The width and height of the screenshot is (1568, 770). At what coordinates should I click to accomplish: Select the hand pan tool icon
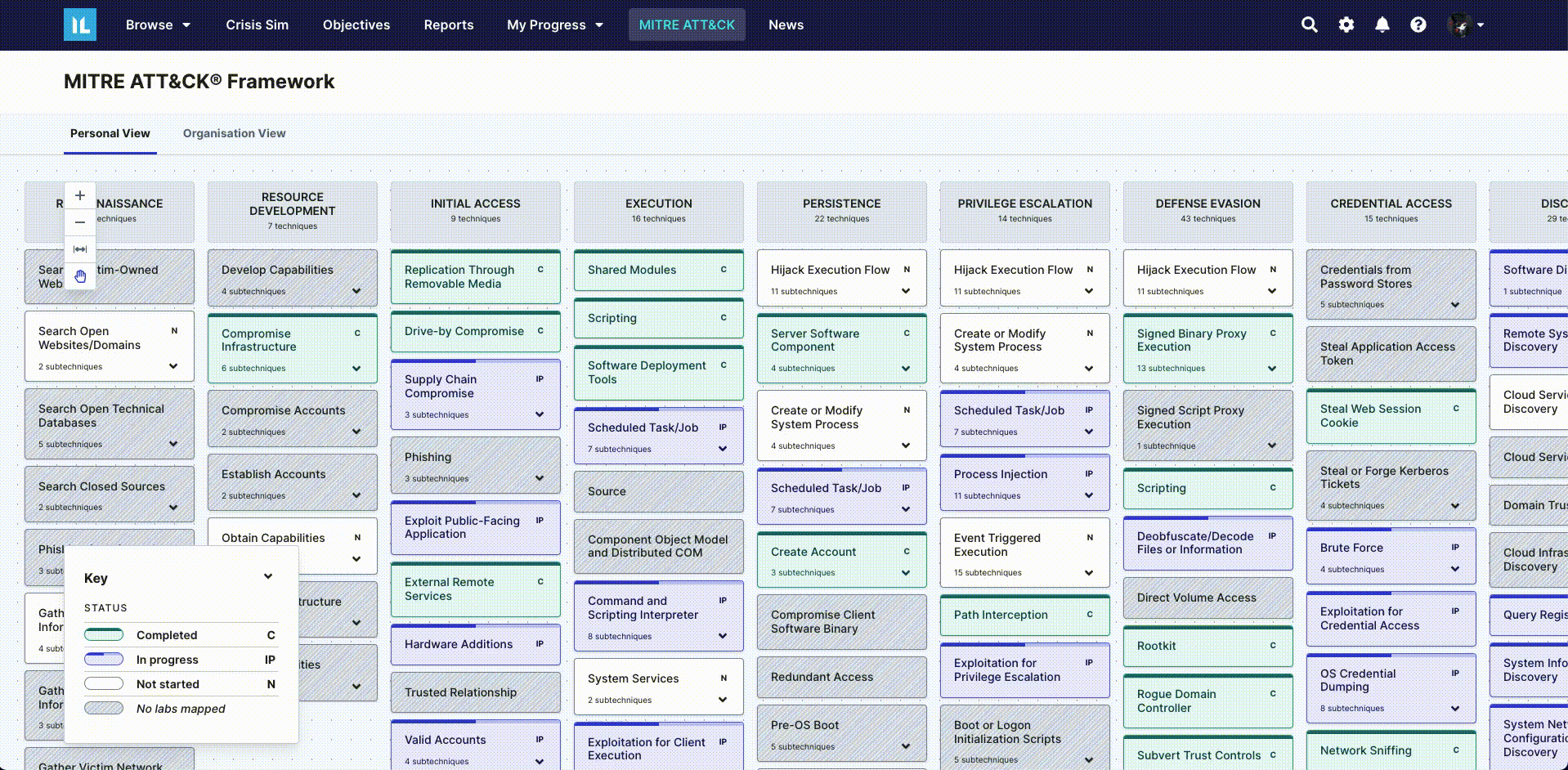coord(80,276)
